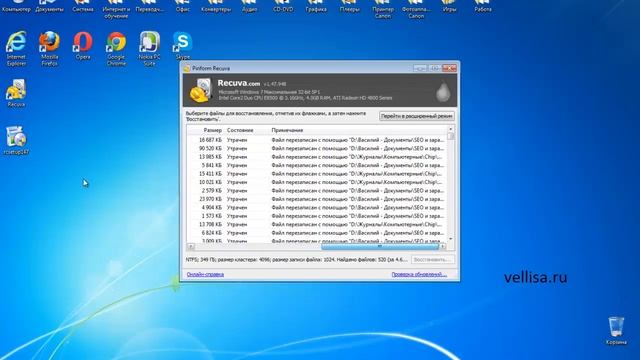The width and height of the screenshot is (640, 360).
Task: Select the 15 411 КБ file row
Action: (x=317, y=174)
